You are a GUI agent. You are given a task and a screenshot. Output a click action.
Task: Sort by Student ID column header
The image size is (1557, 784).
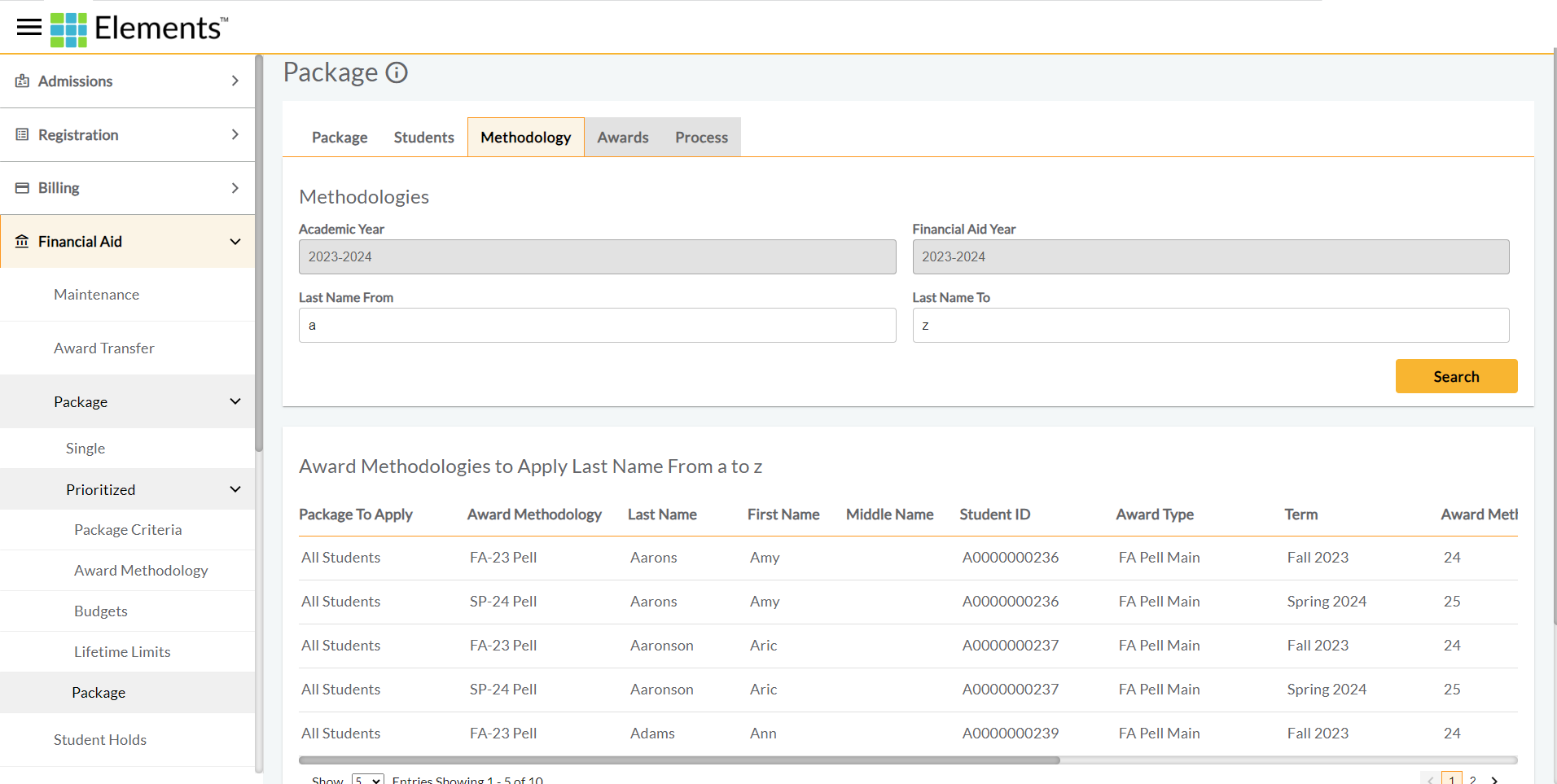994,515
